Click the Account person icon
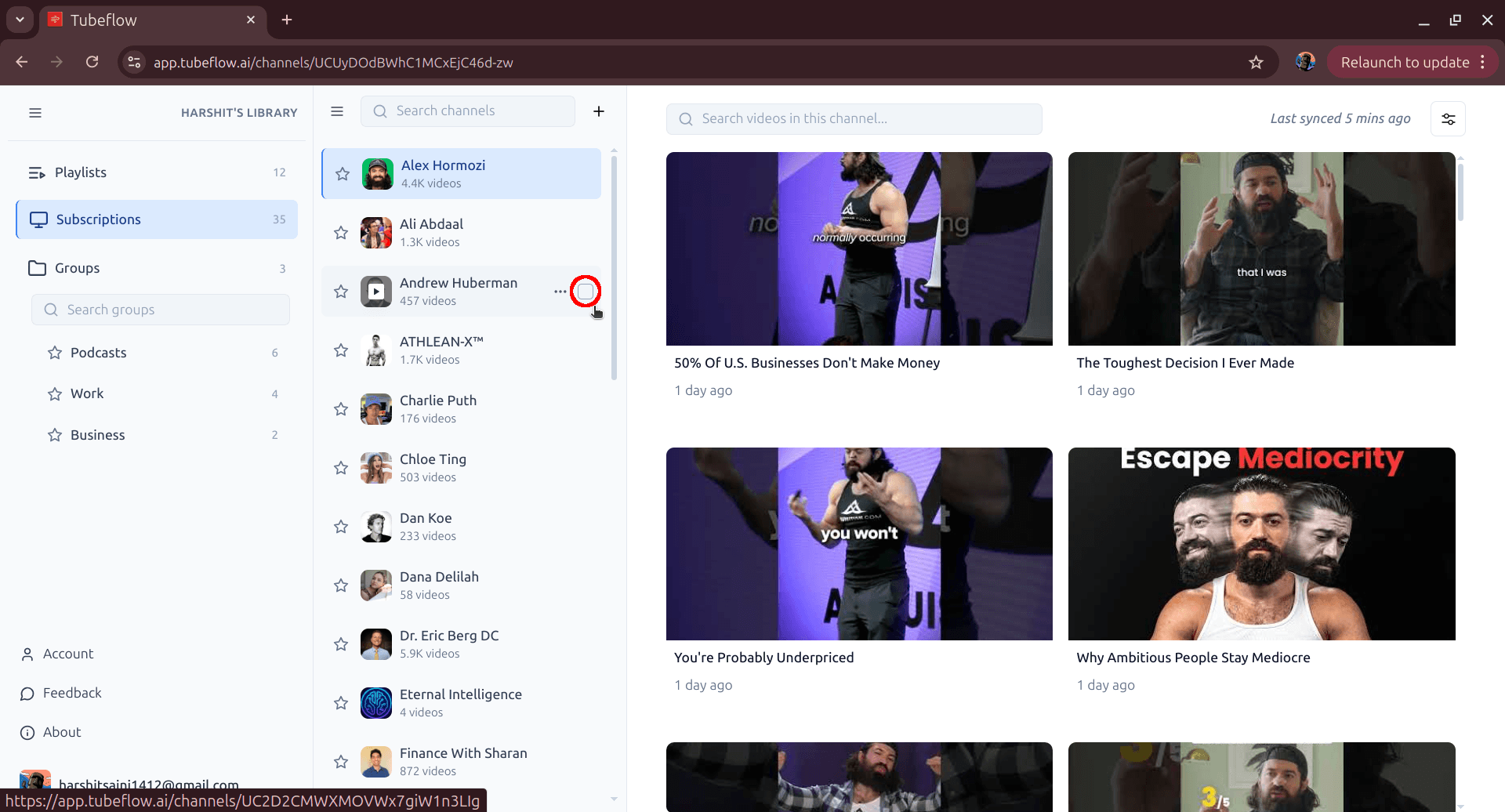The width and height of the screenshot is (1505, 812). [27, 653]
